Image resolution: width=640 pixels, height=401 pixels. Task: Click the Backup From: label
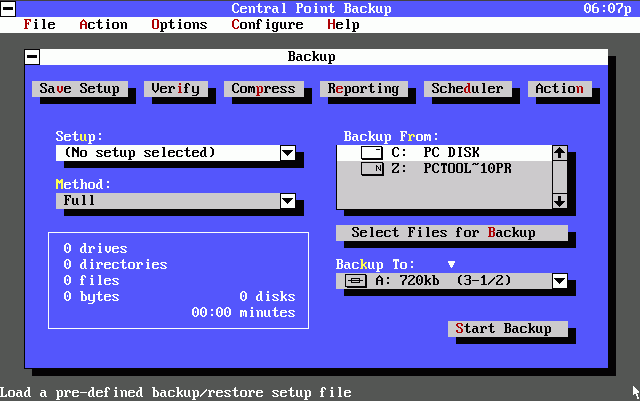(x=391, y=136)
